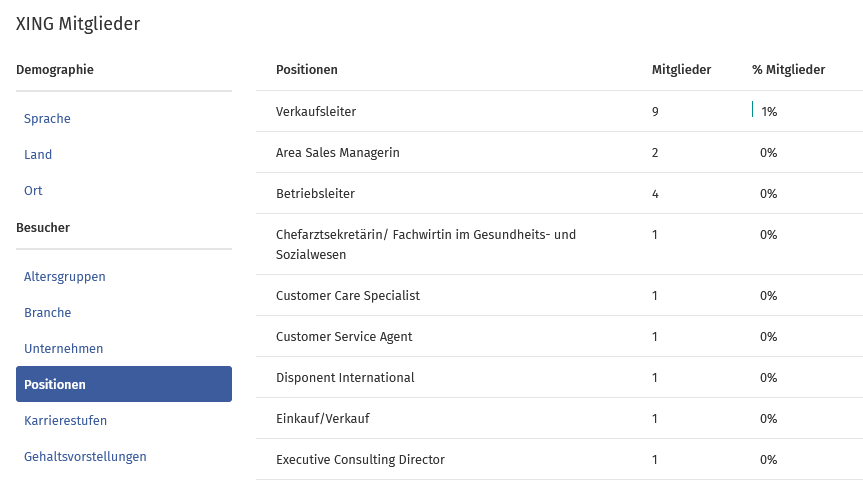The image size is (863, 482).
Task: Switch to the Karrierestufen section
Action: (x=65, y=420)
